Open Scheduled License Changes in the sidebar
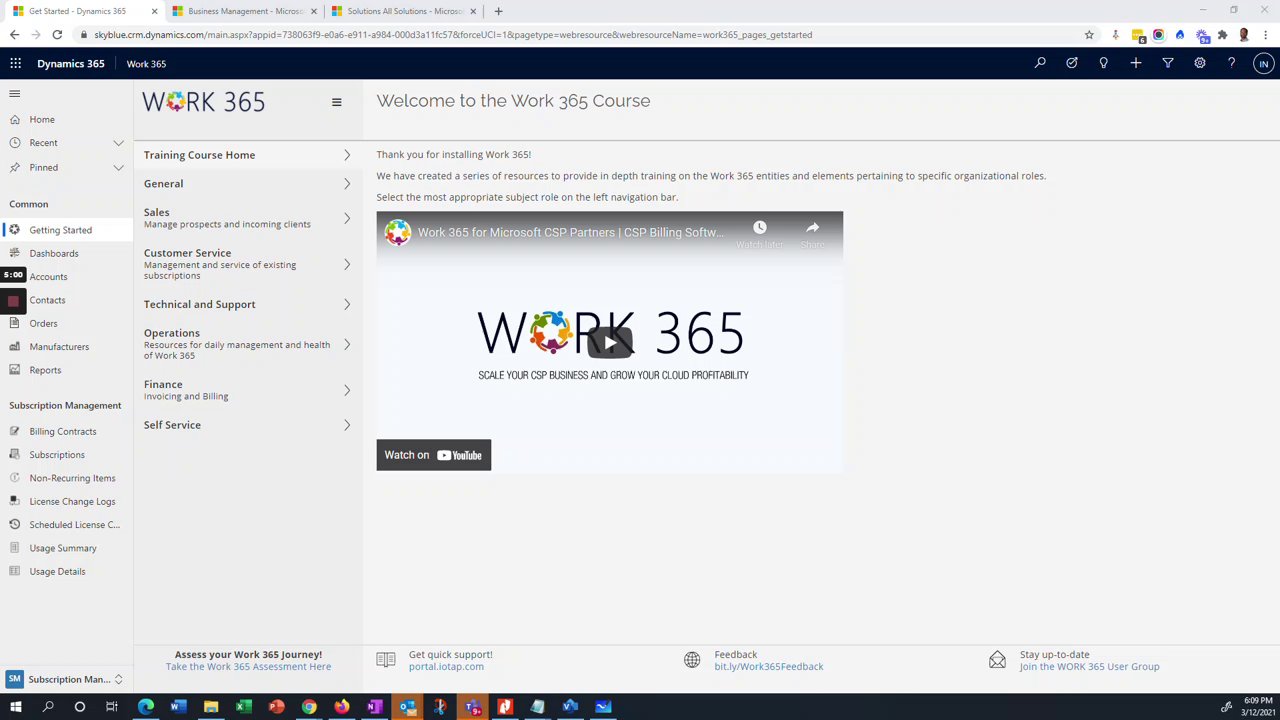This screenshot has height=720, width=1280. (x=74, y=525)
